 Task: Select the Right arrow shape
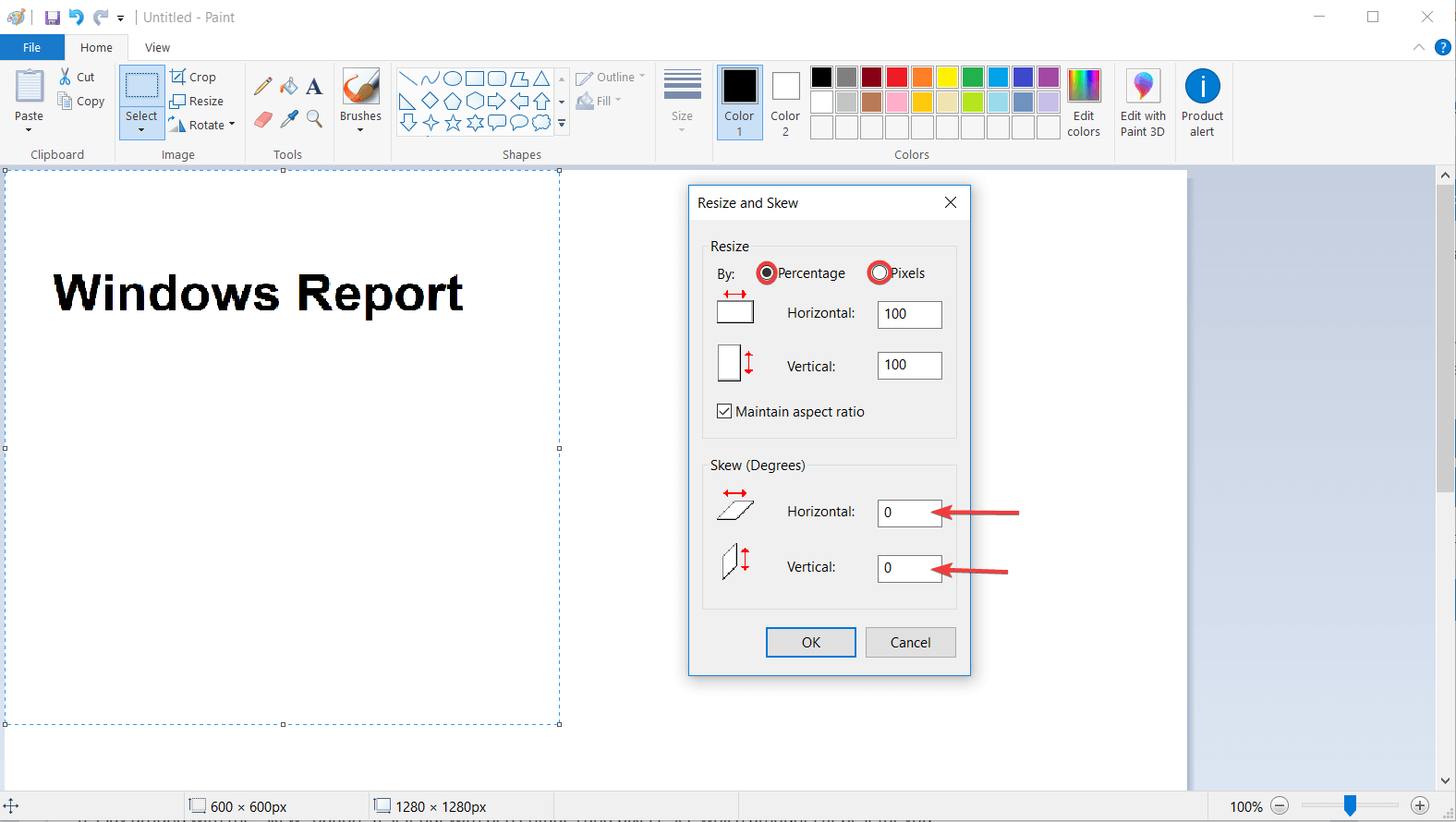click(497, 101)
